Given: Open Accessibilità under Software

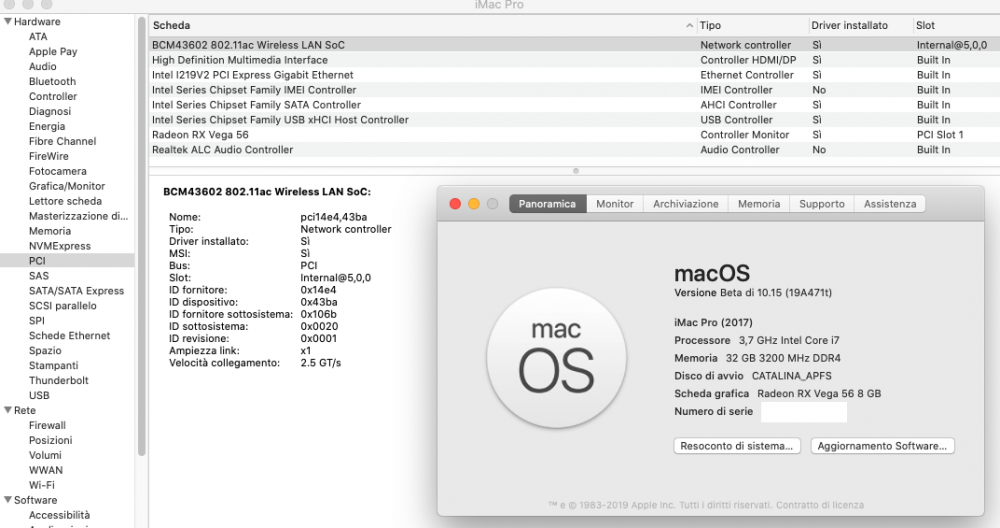Looking at the screenshot, I should tap(59, 515).
